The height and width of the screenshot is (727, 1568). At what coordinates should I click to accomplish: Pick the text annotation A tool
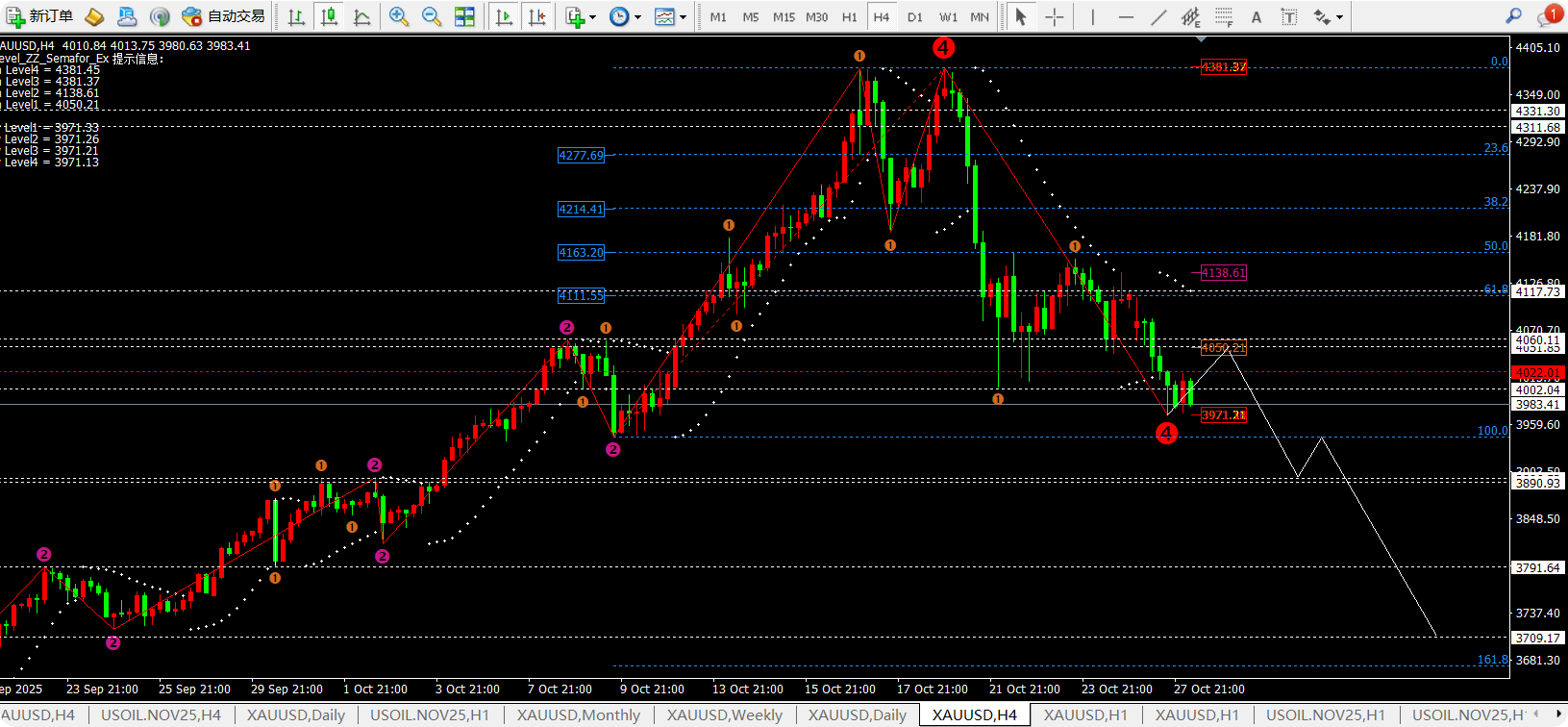point(1256,16)
